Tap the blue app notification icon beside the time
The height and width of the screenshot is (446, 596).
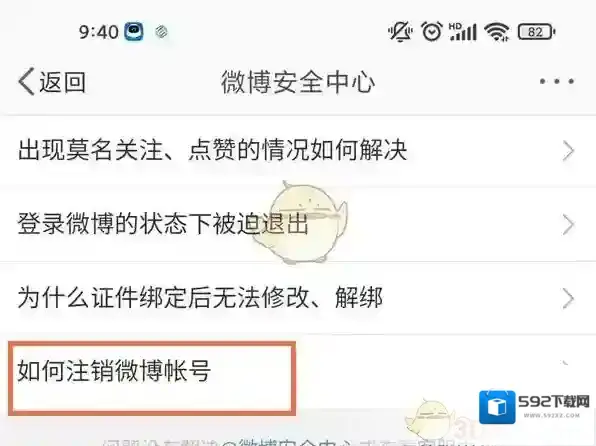point(135,32)
